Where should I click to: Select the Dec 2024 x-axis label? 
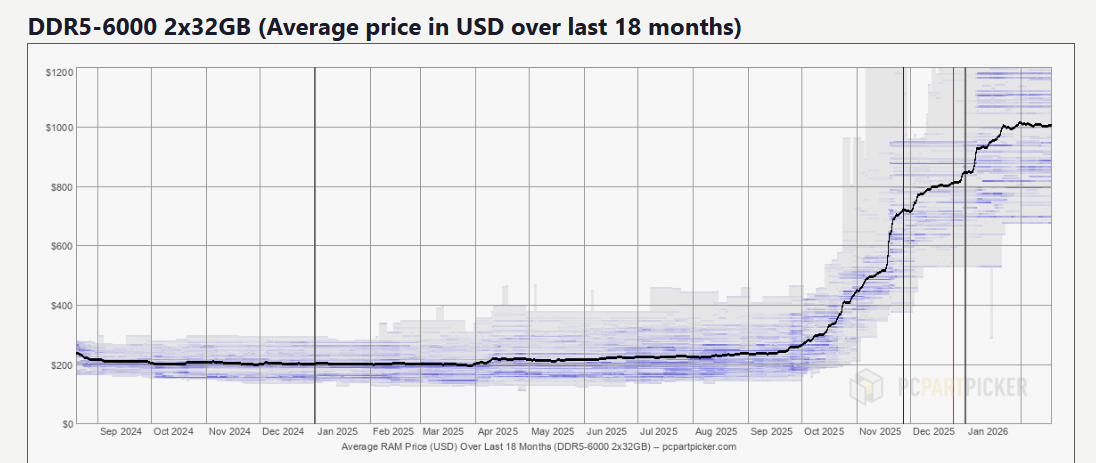[x=284, y=432]
